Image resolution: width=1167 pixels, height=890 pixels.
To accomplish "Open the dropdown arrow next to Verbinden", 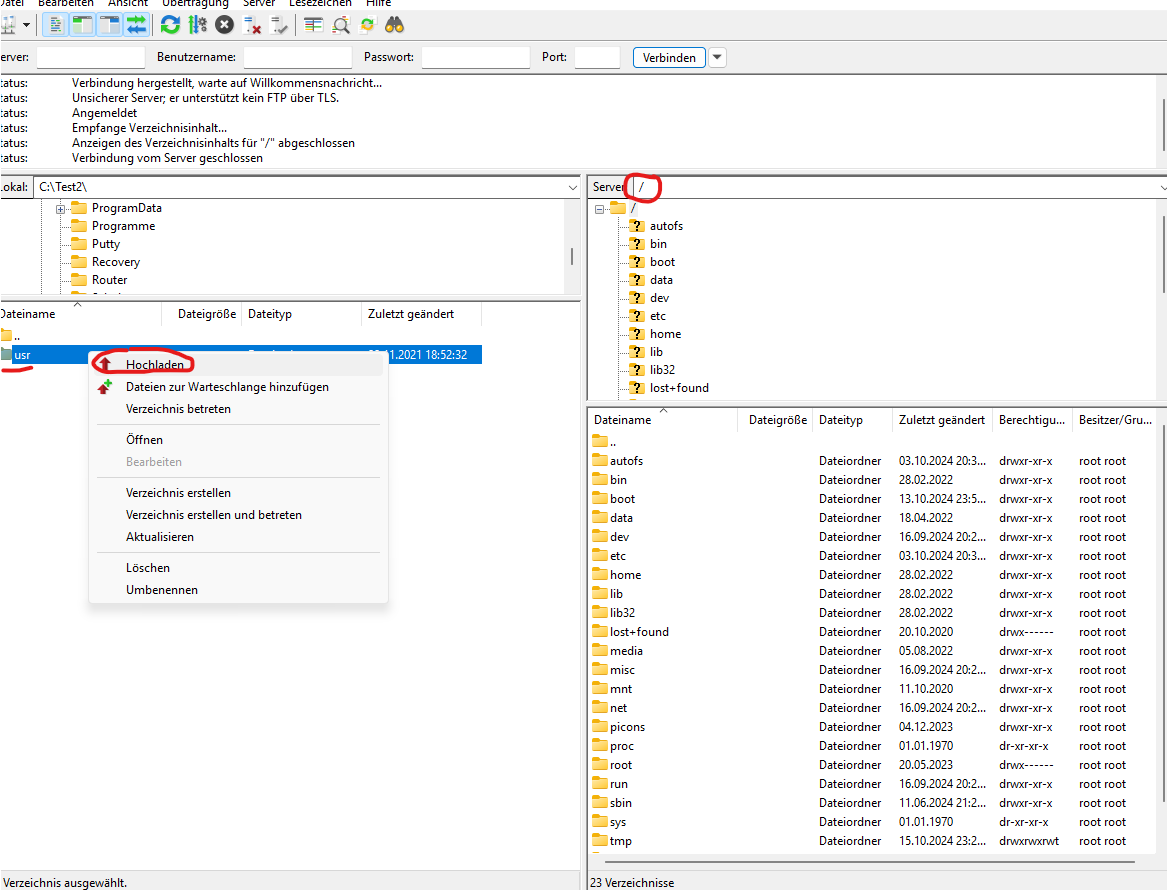I will tap(717, 58).
